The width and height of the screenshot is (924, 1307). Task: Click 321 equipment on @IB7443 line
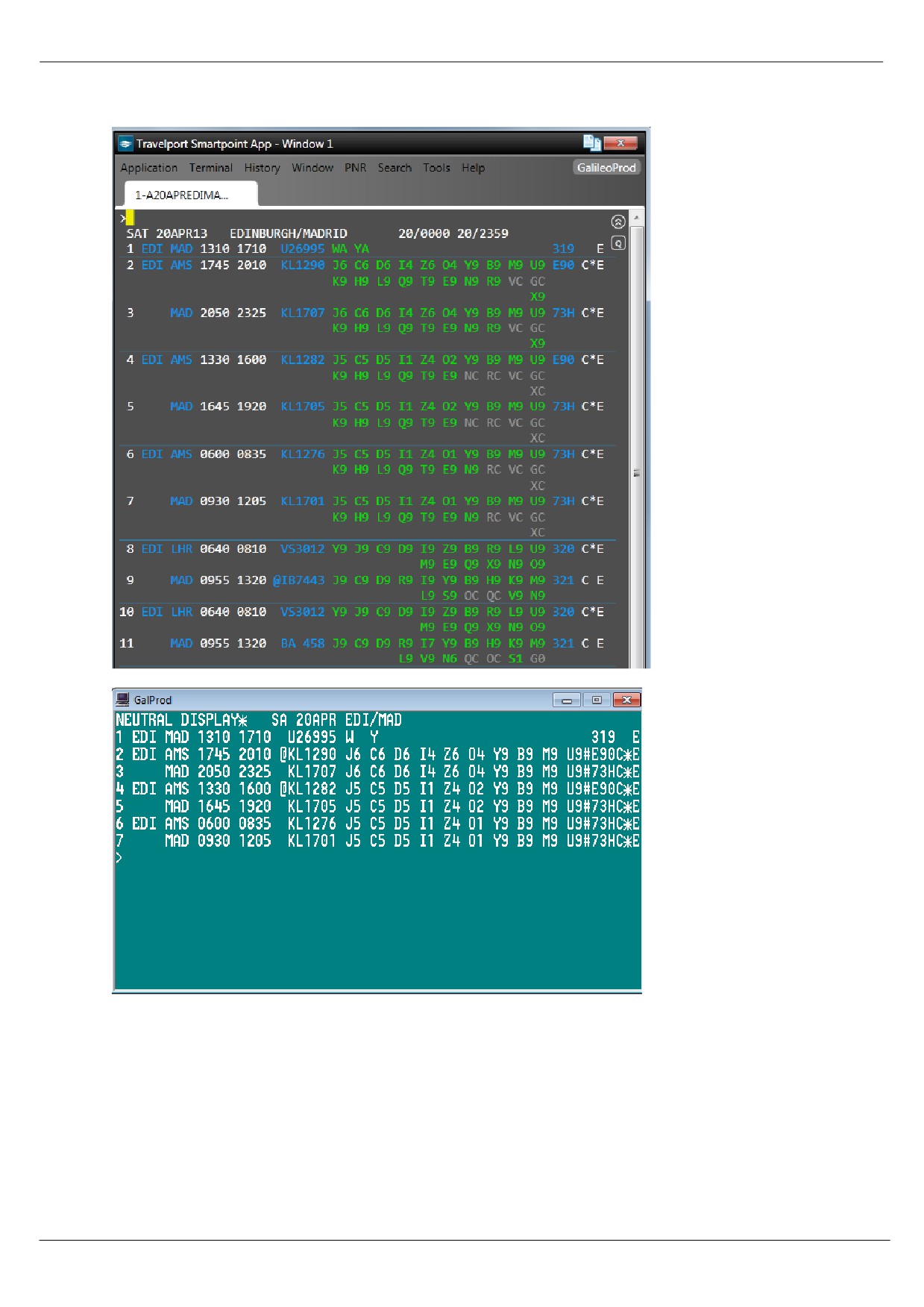pos(563,580)
